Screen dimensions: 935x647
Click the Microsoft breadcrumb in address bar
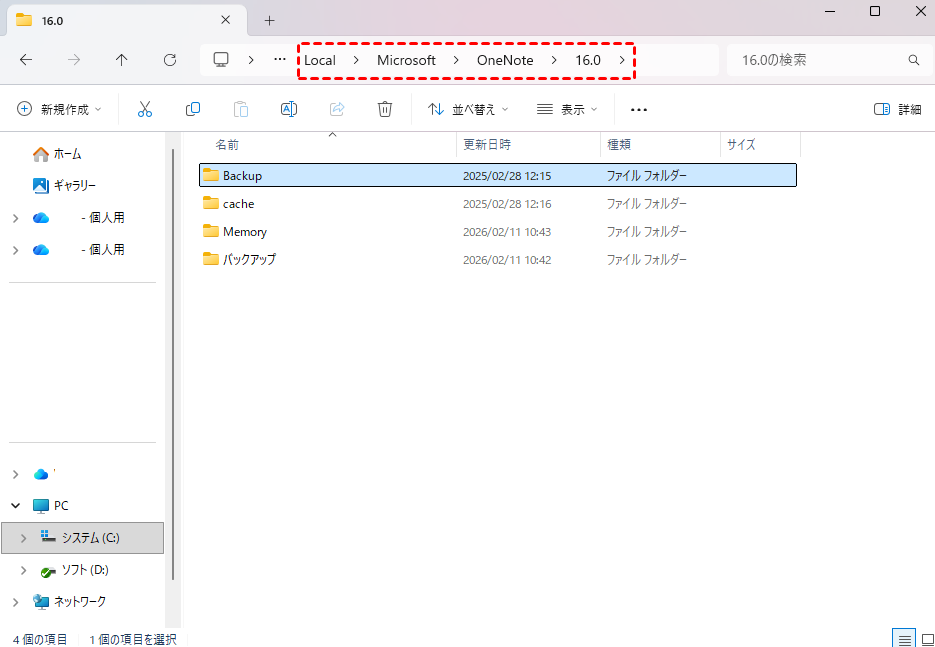click(406, 60)
